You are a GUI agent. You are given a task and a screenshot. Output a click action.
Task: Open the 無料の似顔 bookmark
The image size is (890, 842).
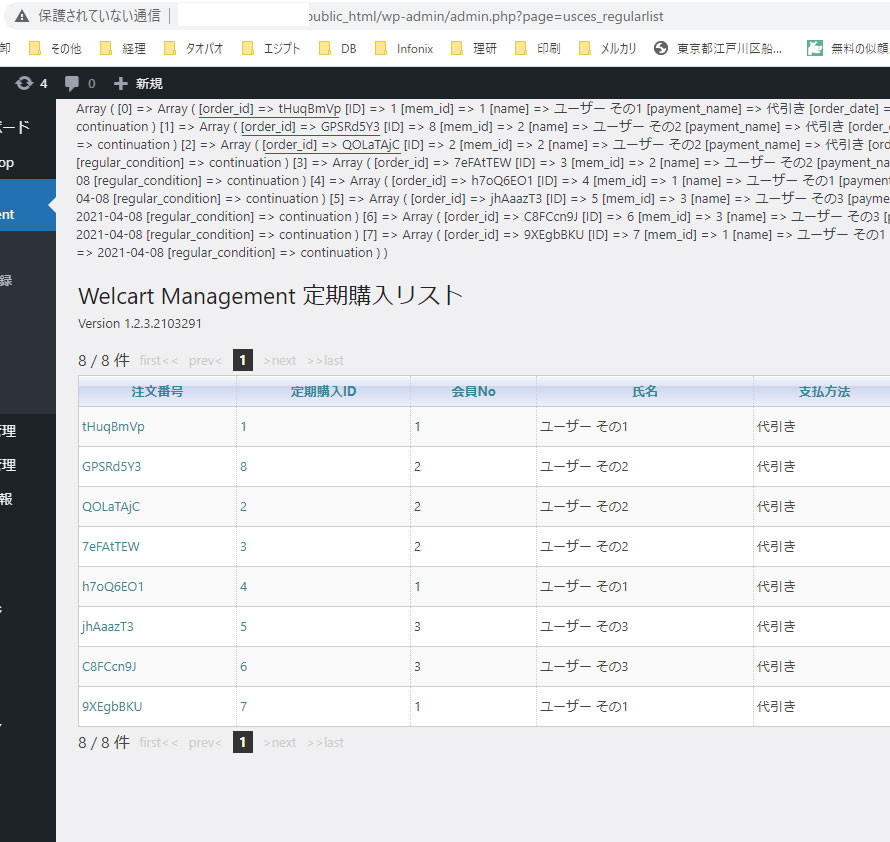point(848,49)
